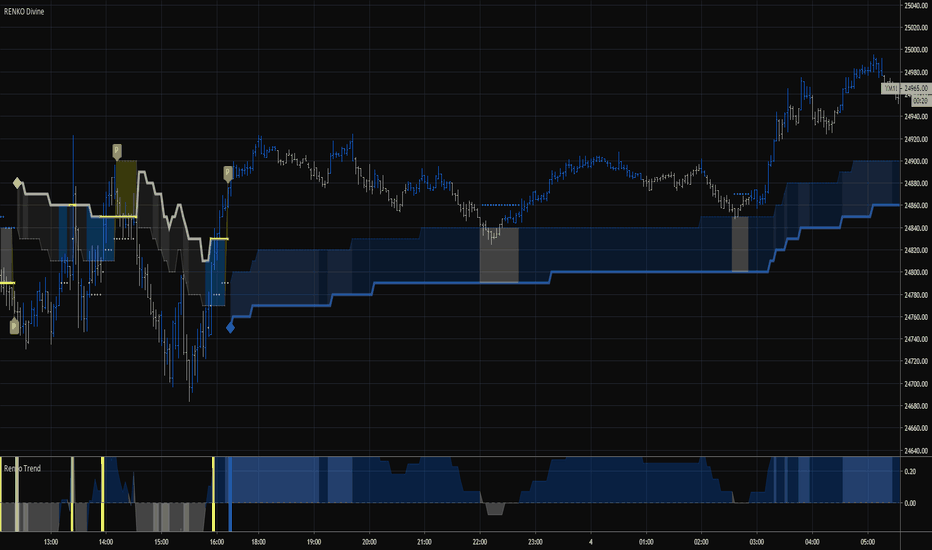The height and width of the screenshot is (550, 932).
Task: Click the 0.00 Renko Trend scale value
Action: click(x=910, y=503)
